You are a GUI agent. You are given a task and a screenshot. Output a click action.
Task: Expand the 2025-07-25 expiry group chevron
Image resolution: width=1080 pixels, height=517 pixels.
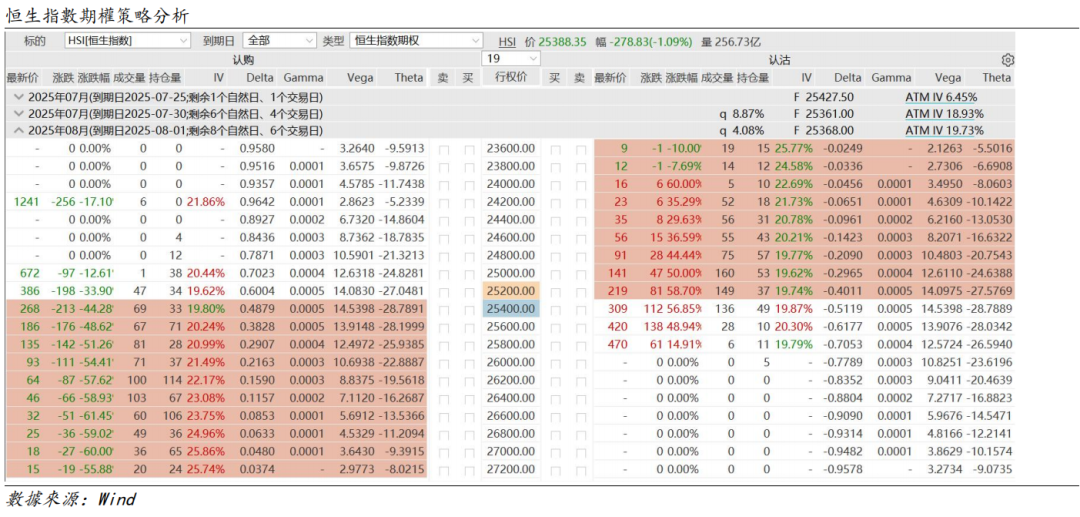tap(19, 98)
